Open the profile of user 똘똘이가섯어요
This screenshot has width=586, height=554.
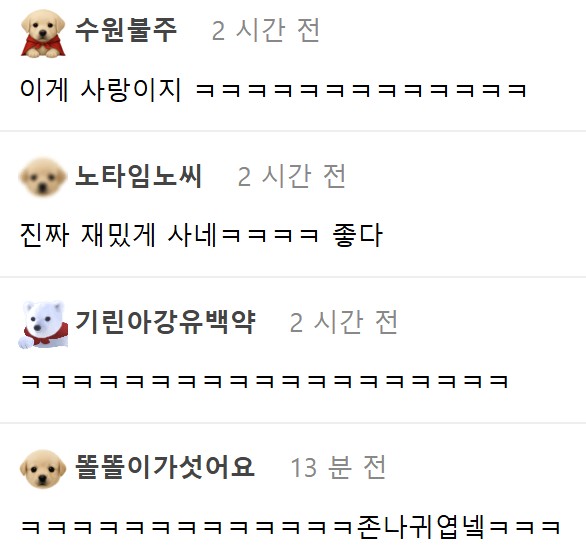pos(165,467)
